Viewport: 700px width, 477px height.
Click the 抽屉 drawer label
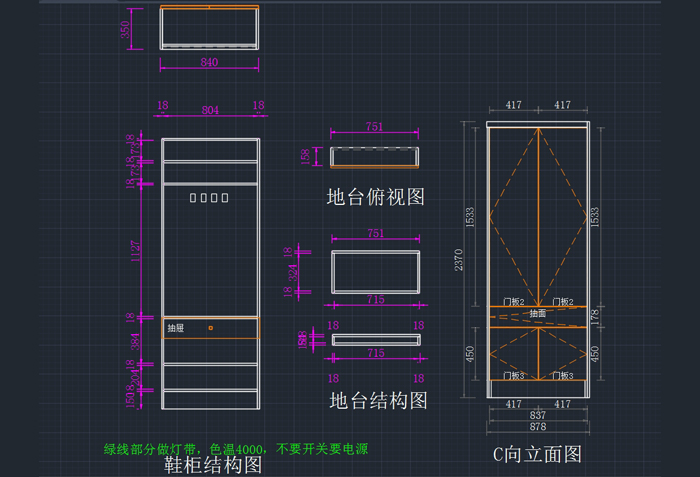pos(175,328)
